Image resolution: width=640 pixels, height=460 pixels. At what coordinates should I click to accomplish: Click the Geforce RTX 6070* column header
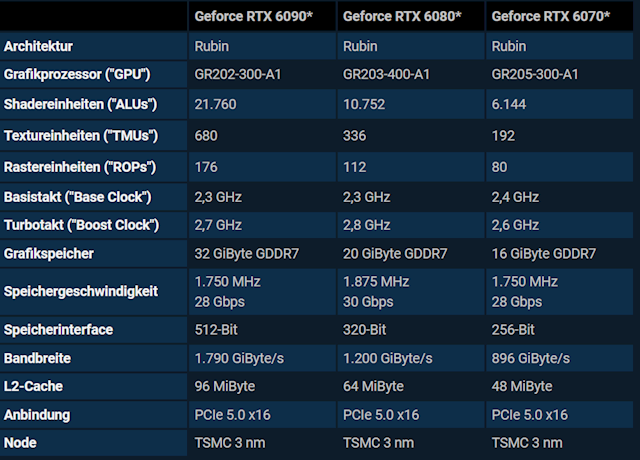click(x=550, y=17)
